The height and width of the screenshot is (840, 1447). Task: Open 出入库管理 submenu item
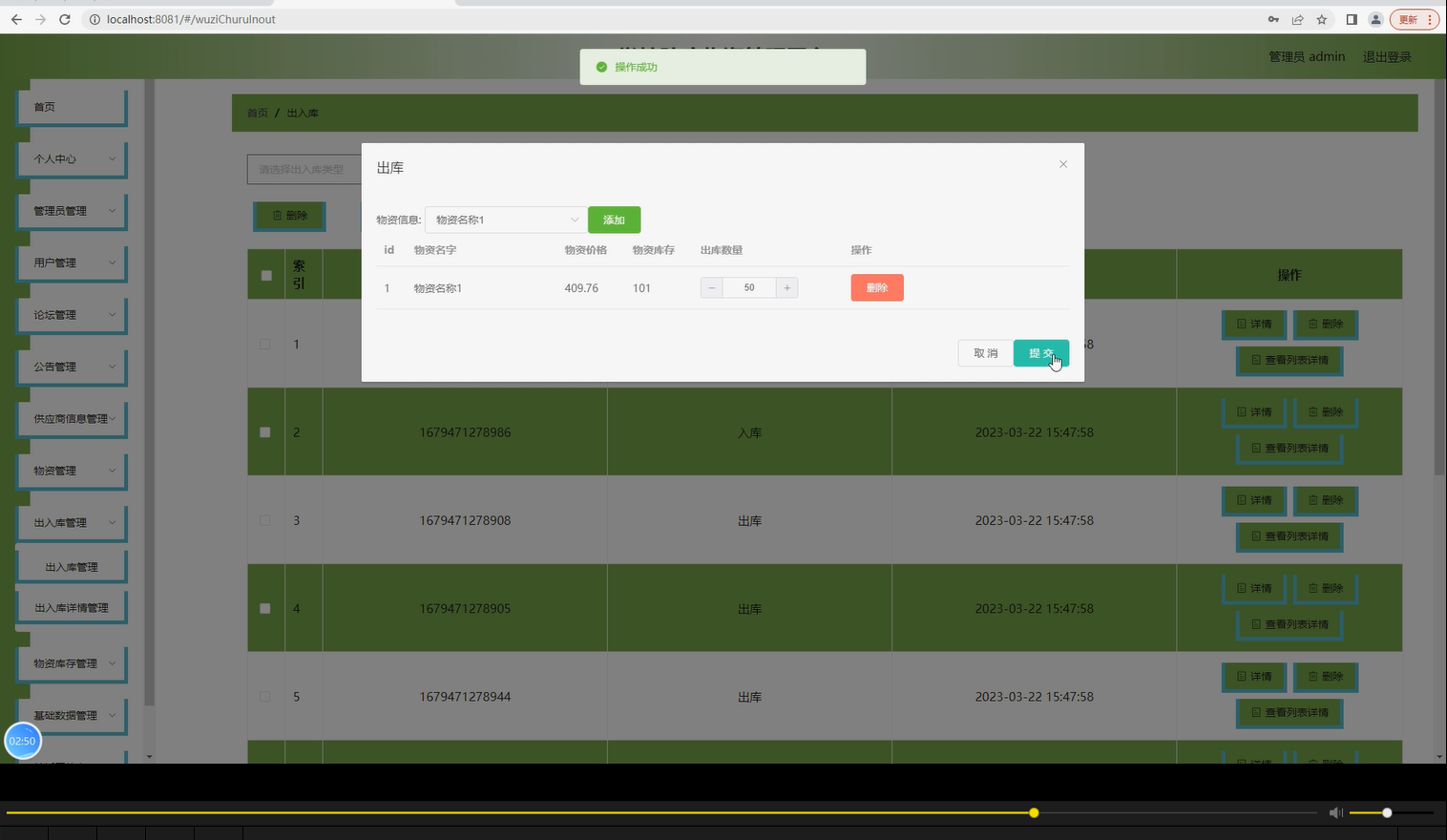[x=72, y=567]
